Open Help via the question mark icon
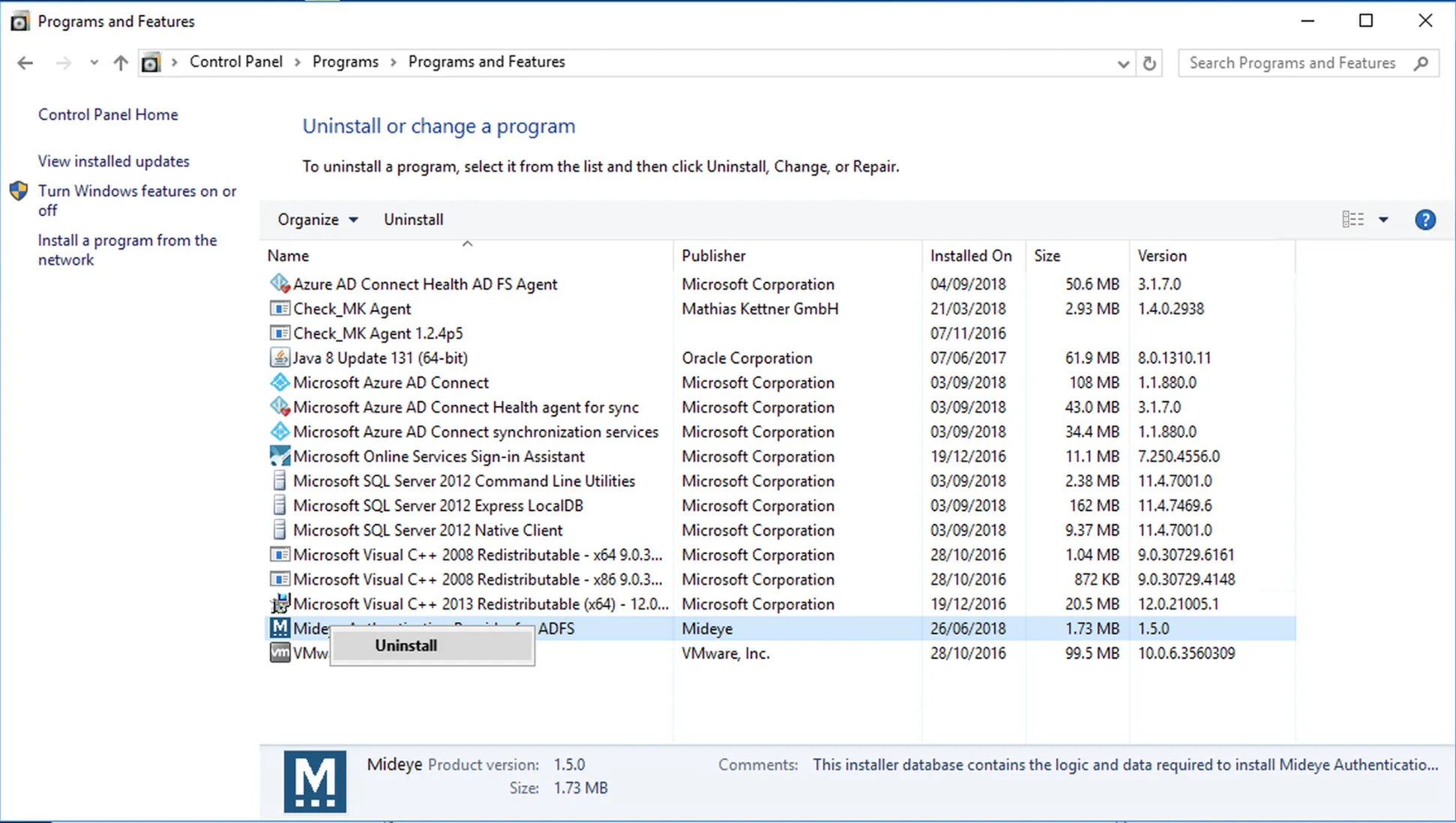This screenshot has height=823, width=1456. [x=1425, y=219]
